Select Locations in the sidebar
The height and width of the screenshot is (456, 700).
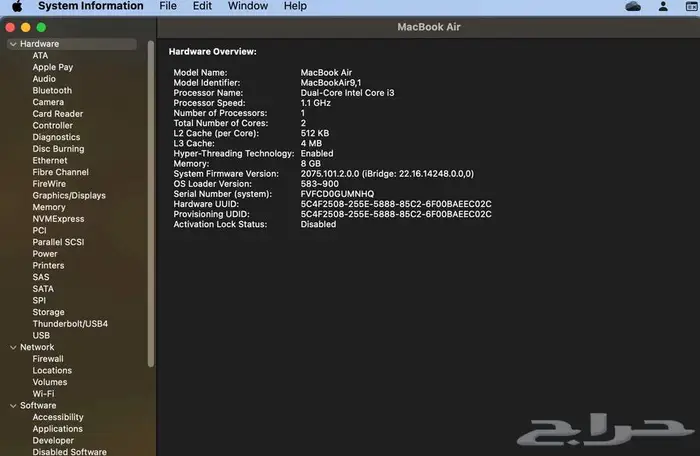(52, 370)
